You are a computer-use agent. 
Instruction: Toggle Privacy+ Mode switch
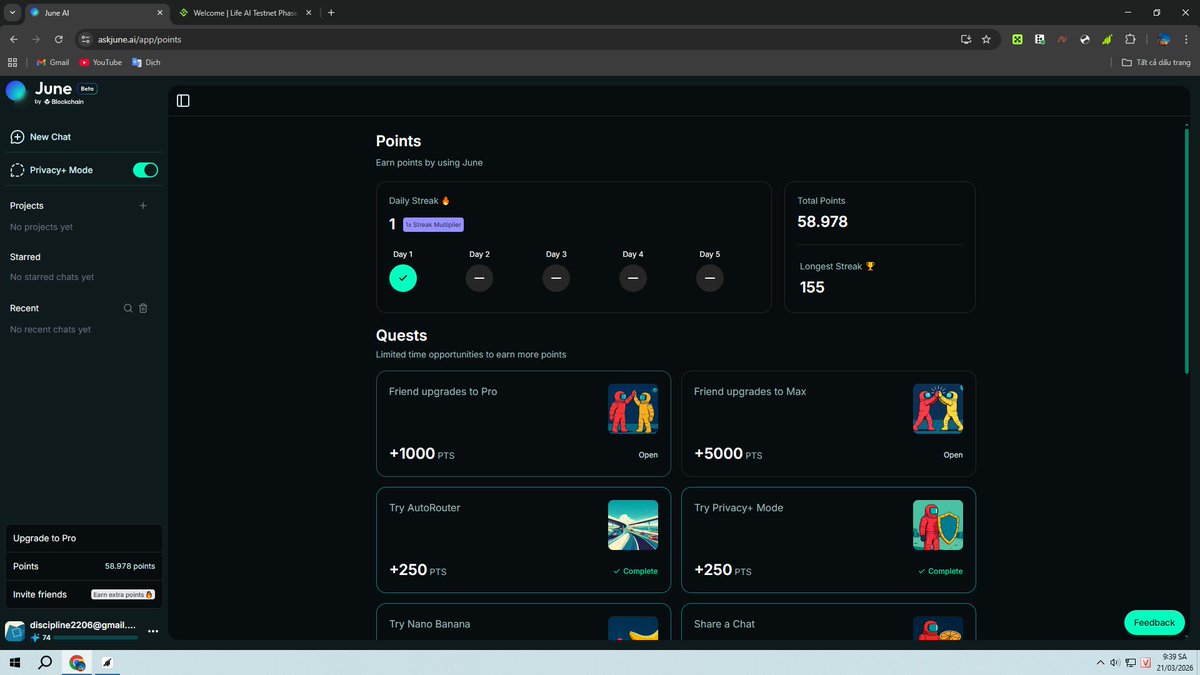[x=145, y=170]
